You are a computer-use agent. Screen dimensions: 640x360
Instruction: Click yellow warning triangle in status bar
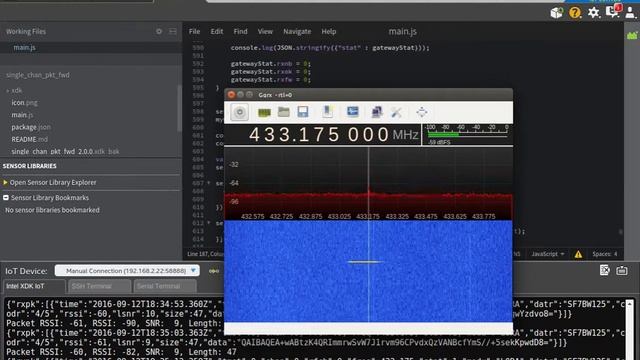tap(578, 254)
